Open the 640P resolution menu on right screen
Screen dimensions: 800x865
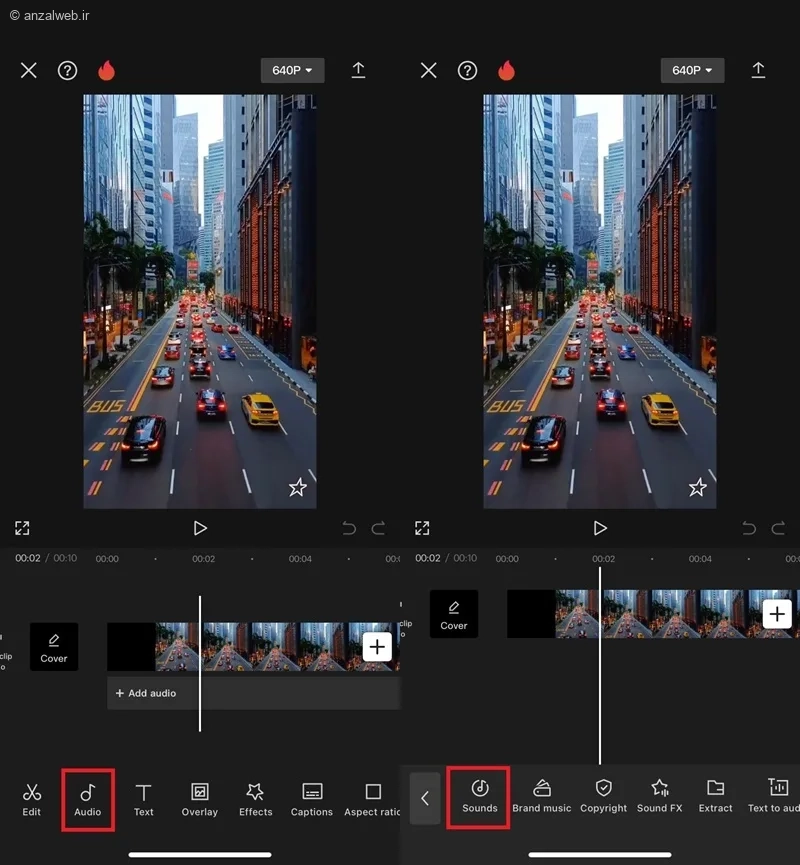pyautogui.click(x=692, y=70)
